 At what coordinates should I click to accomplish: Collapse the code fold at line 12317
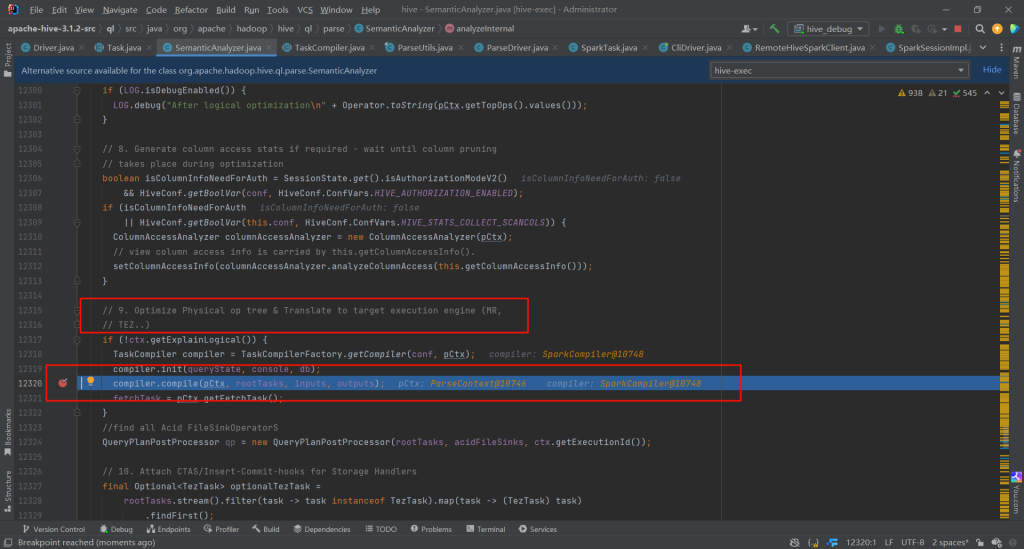tap(79, 340)
